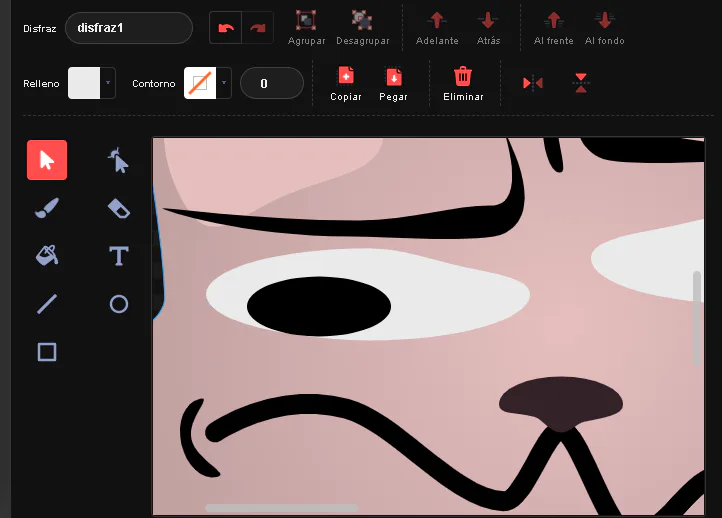Image resolution: width=722 pixels, height=518 pixels.
Task: Select the Rectangle tool
Action: (47, 352)
